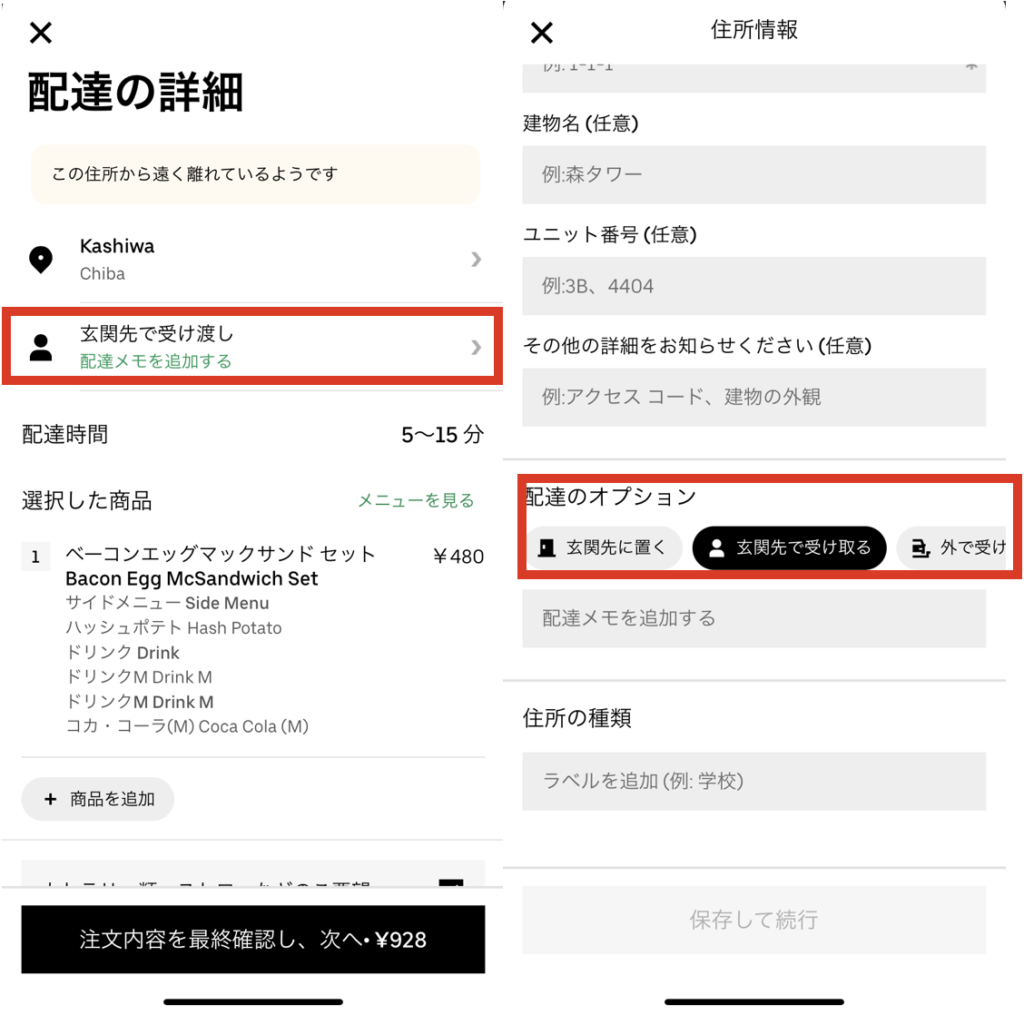The width and height of the screenshot is (1024, 1015).
Task: Open Kashiwa address row chevron
Action: coord(476,259)
